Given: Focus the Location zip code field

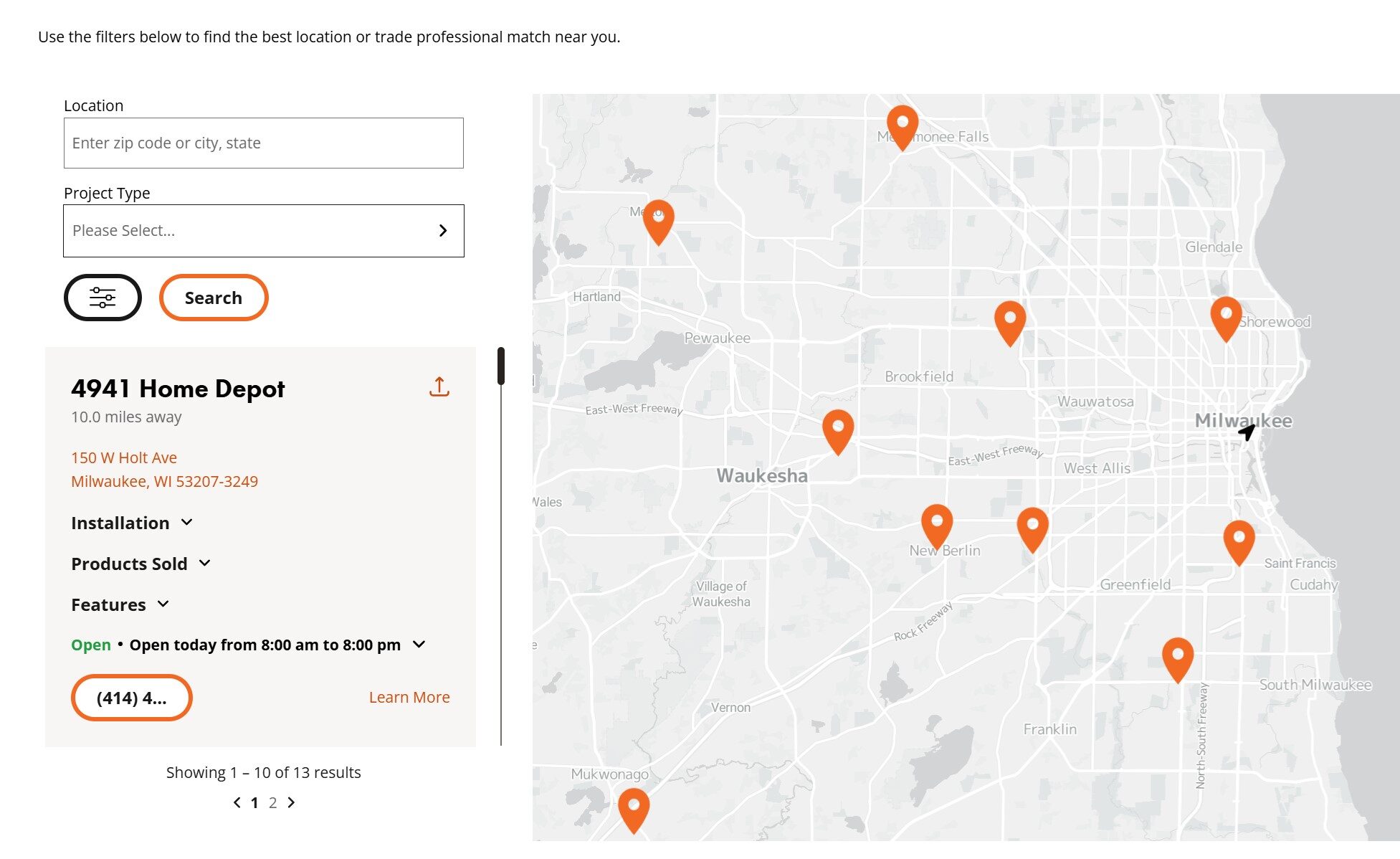Looking at the screenshot, I should coord(264,143).
